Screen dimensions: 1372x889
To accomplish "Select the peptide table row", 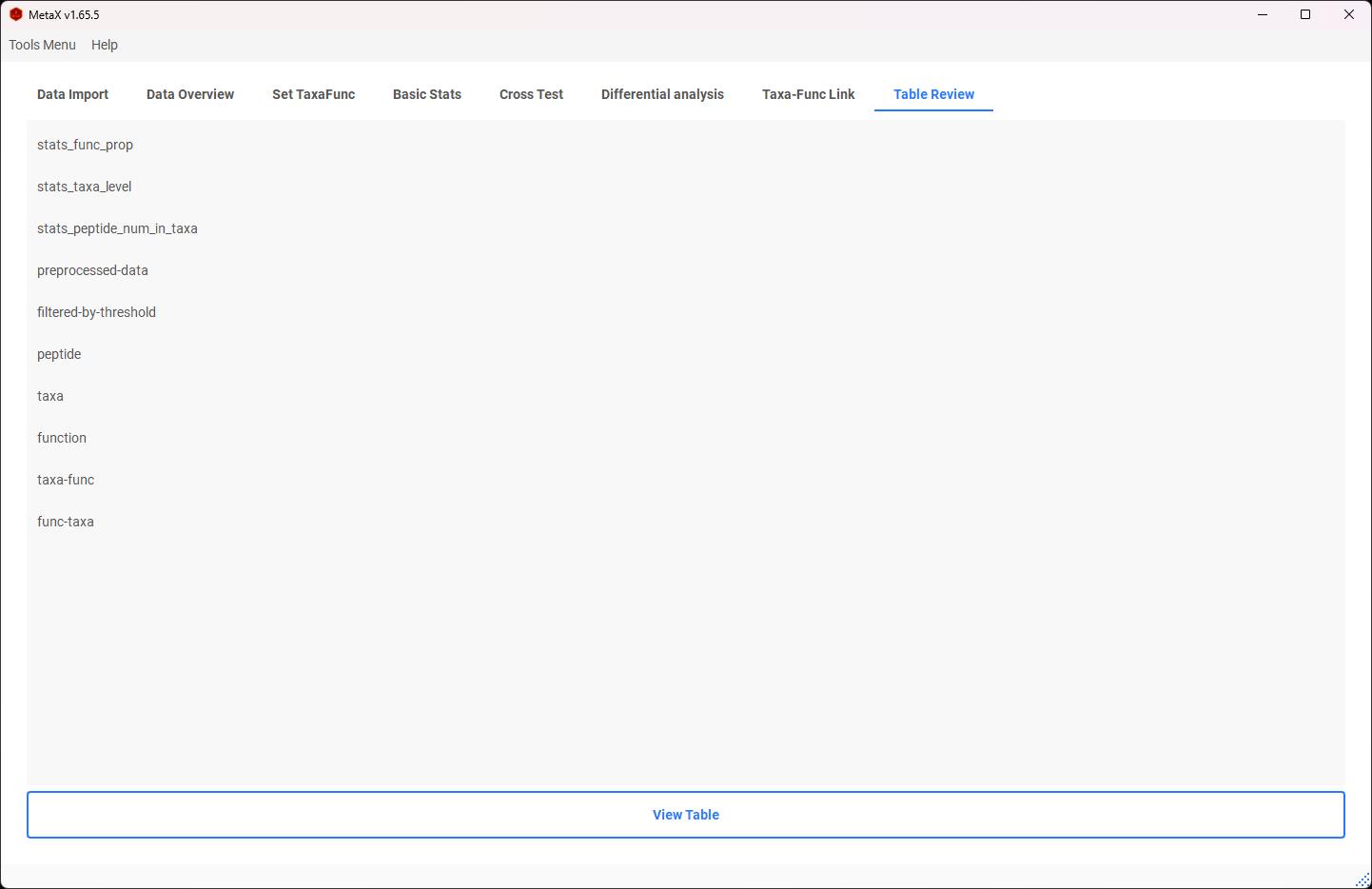I will (x=685, y=354).
